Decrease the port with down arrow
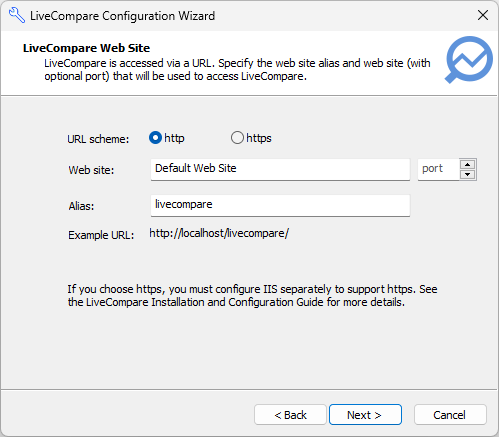This screenshot has width=499, height=437. click(468, 174)
